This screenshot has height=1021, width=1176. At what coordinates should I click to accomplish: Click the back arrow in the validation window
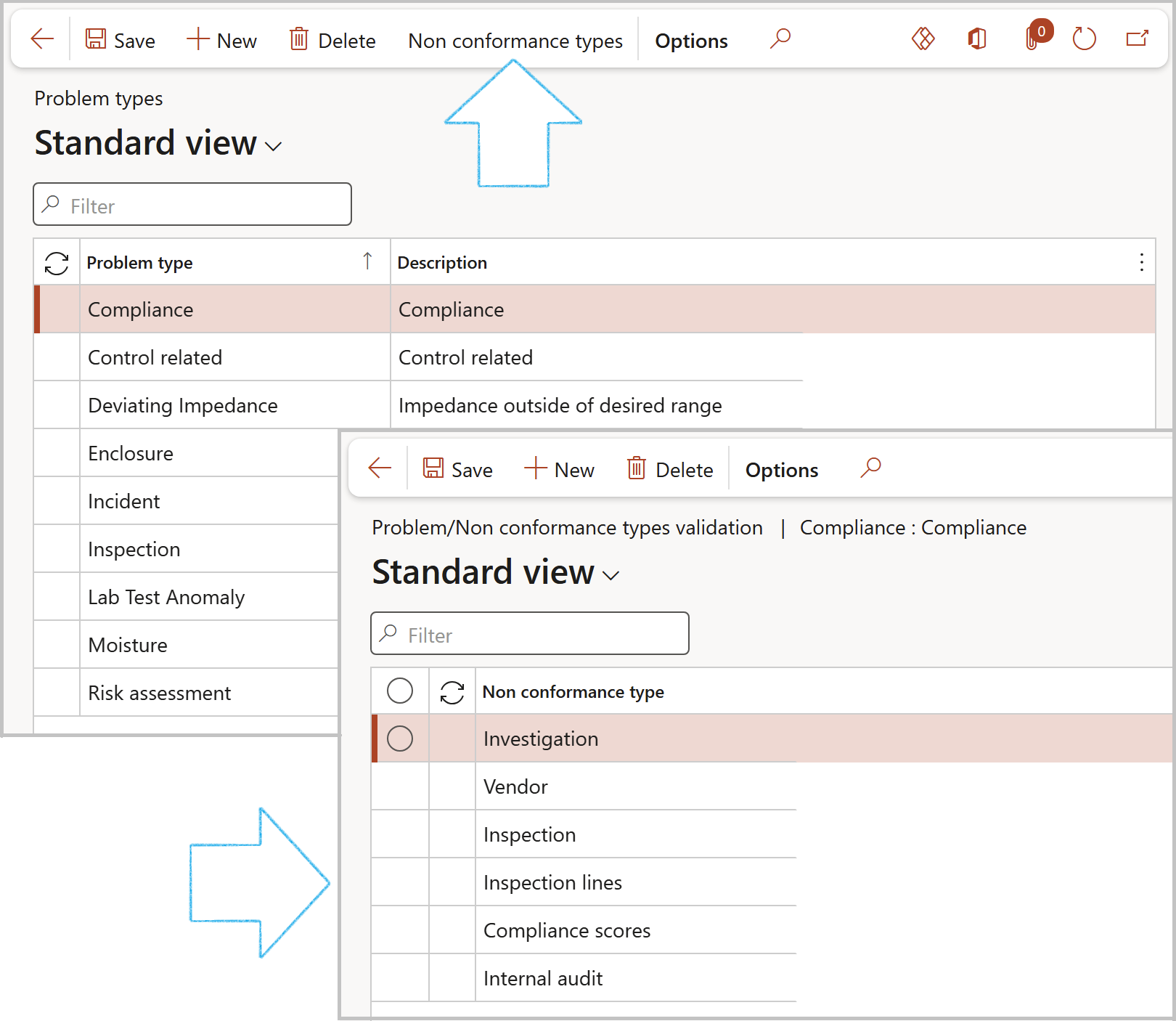coord(380,468)
